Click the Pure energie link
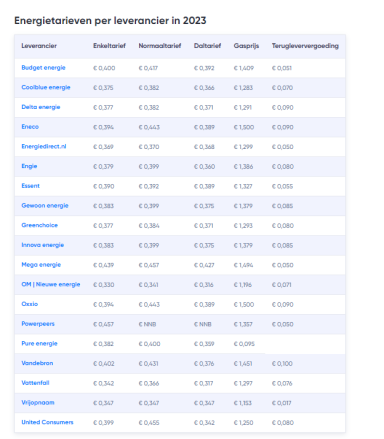The image size is (384, 439). coord(39,343)
